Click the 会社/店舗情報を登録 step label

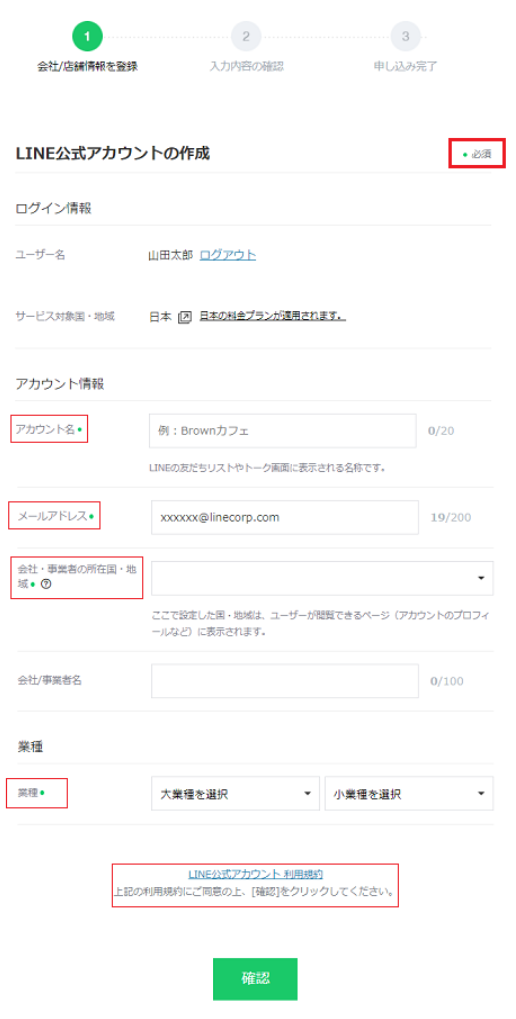pyautogui.click(x=87, y=66)
